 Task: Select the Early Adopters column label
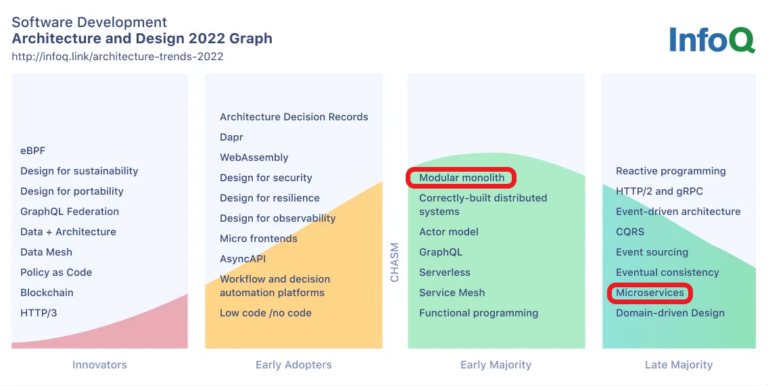(293, 365)
